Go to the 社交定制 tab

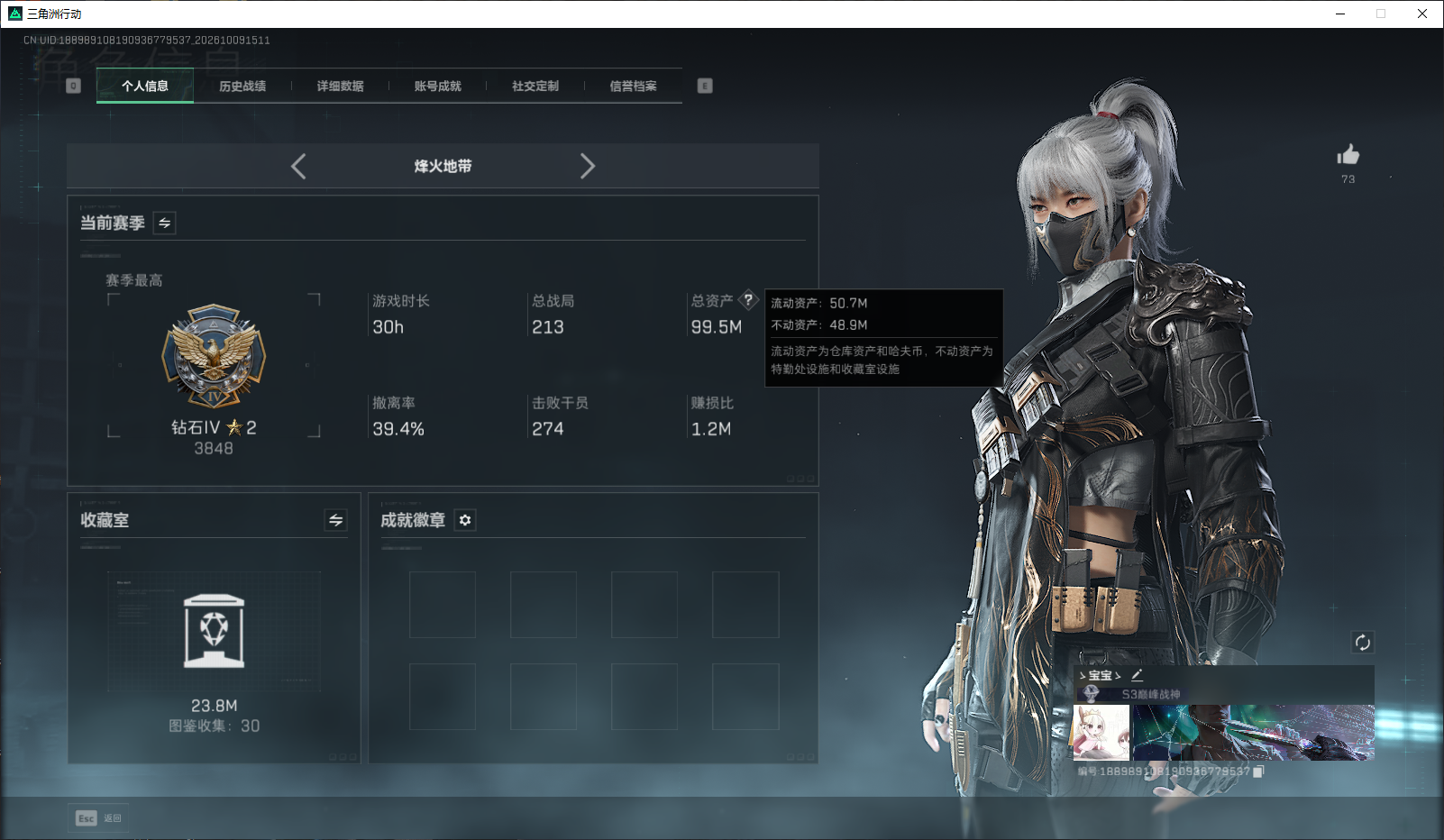[535, 87]
